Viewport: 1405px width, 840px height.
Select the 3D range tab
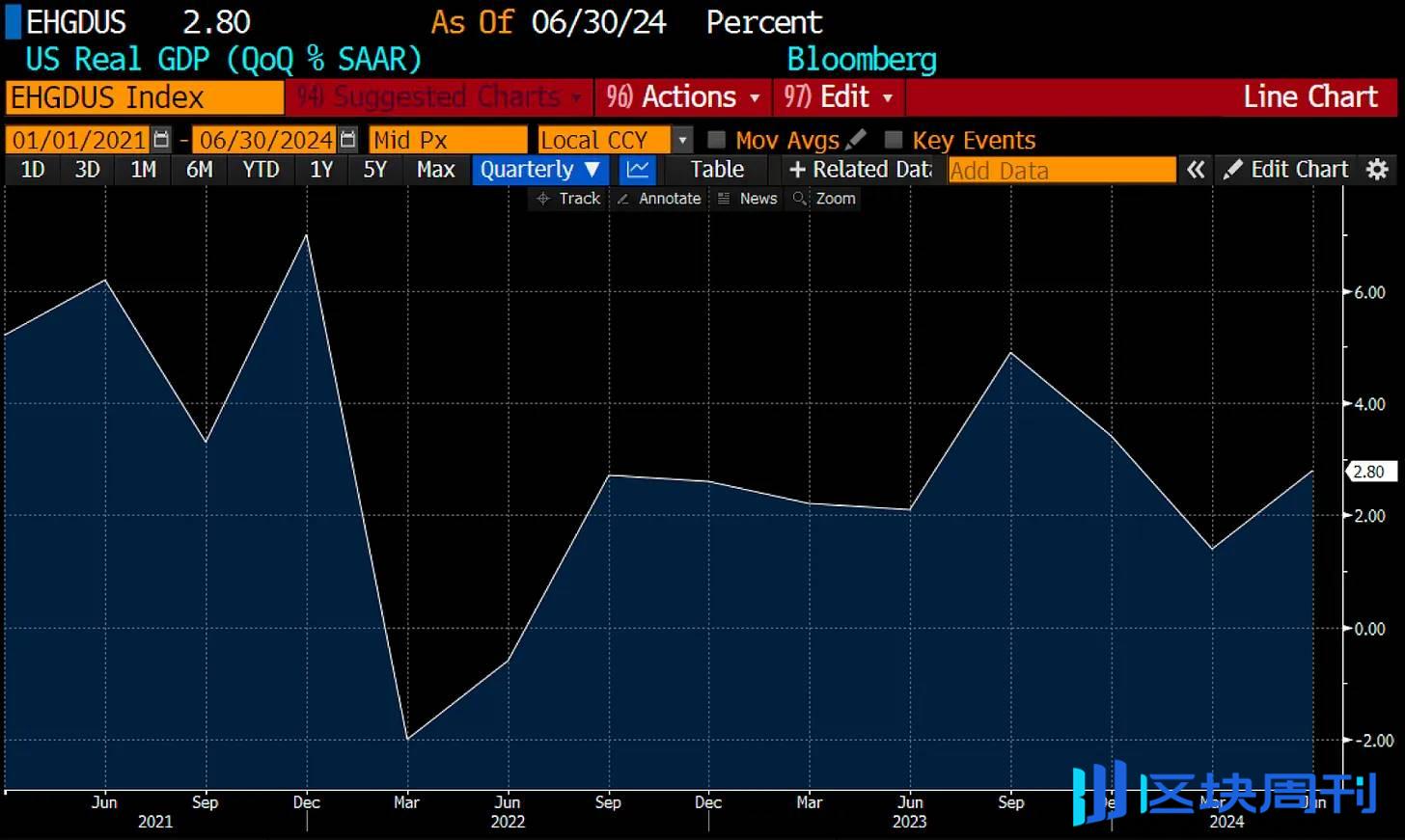(x=88, y=170)
